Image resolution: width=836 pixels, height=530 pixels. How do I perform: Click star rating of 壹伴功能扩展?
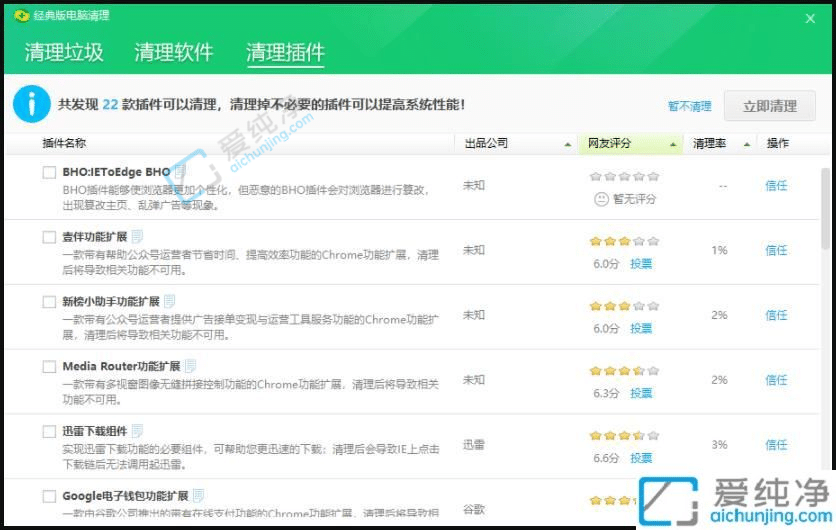pyautogui.click(x=624, y=241)
